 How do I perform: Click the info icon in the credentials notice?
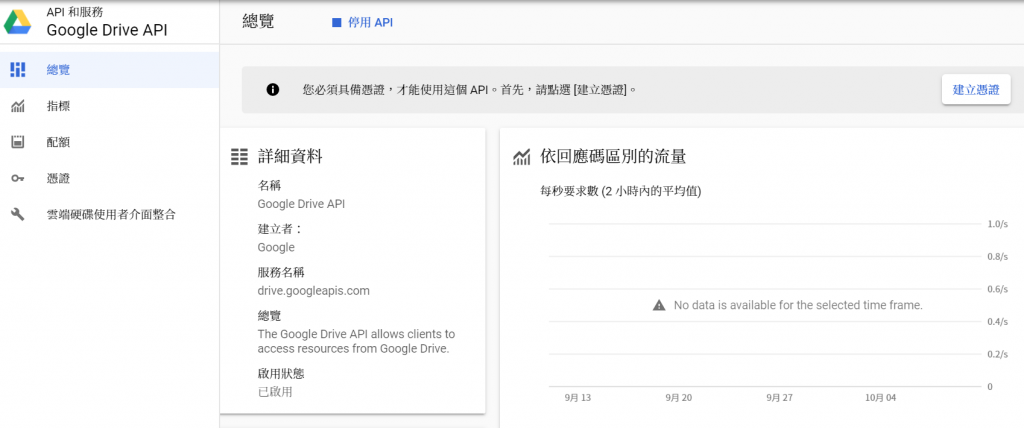coord(273,90)
